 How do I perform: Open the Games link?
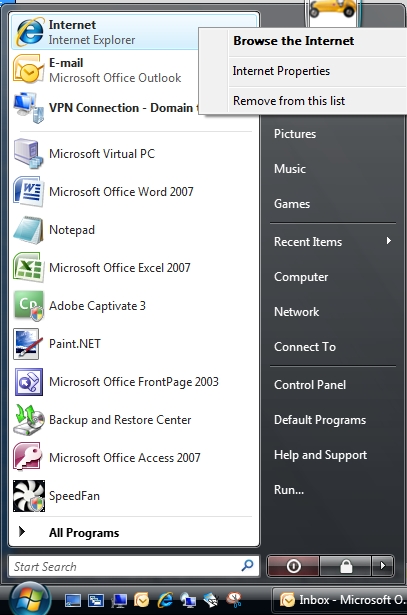point(292,204)
